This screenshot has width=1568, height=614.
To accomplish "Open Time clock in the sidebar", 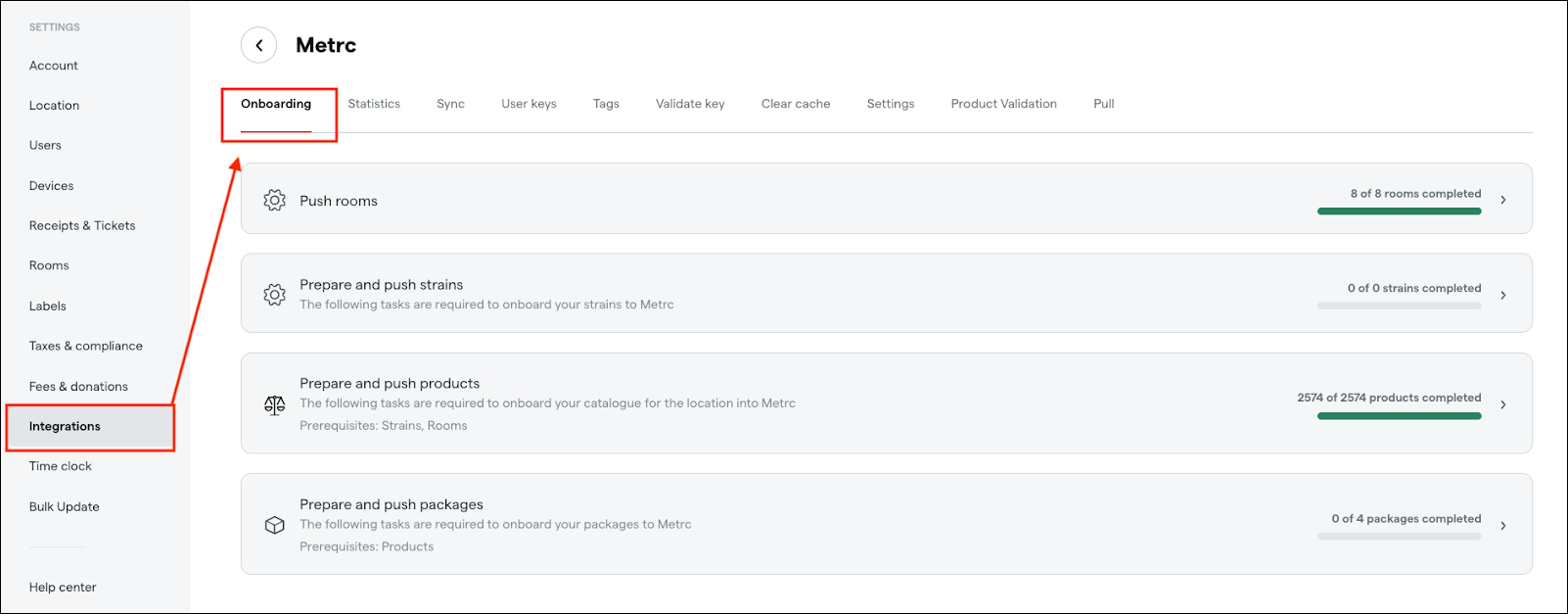I will point(60,466).
